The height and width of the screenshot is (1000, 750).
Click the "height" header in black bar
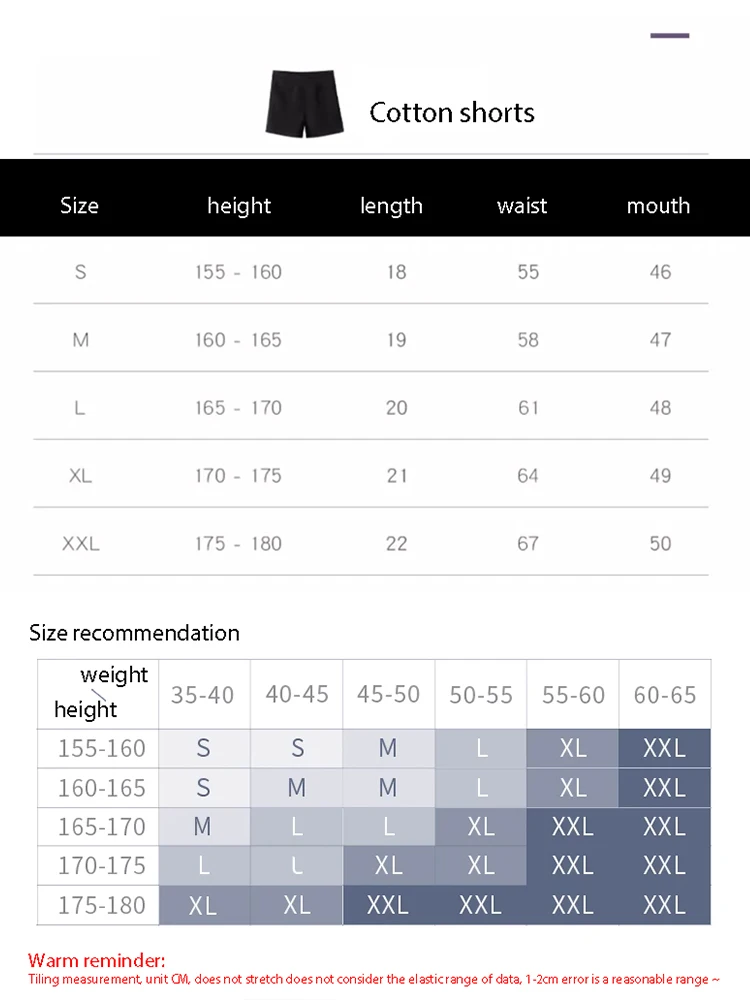[239, 206]
